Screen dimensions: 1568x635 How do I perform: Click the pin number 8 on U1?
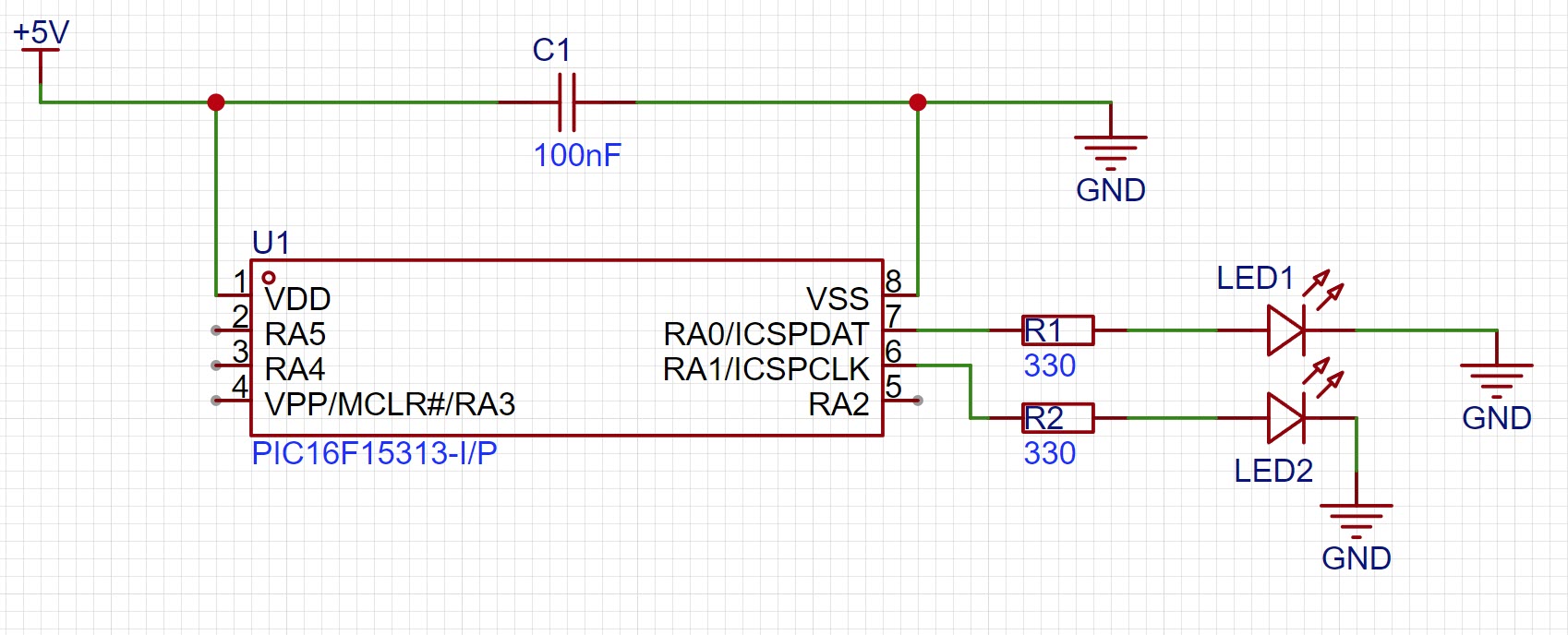(893, 281)
